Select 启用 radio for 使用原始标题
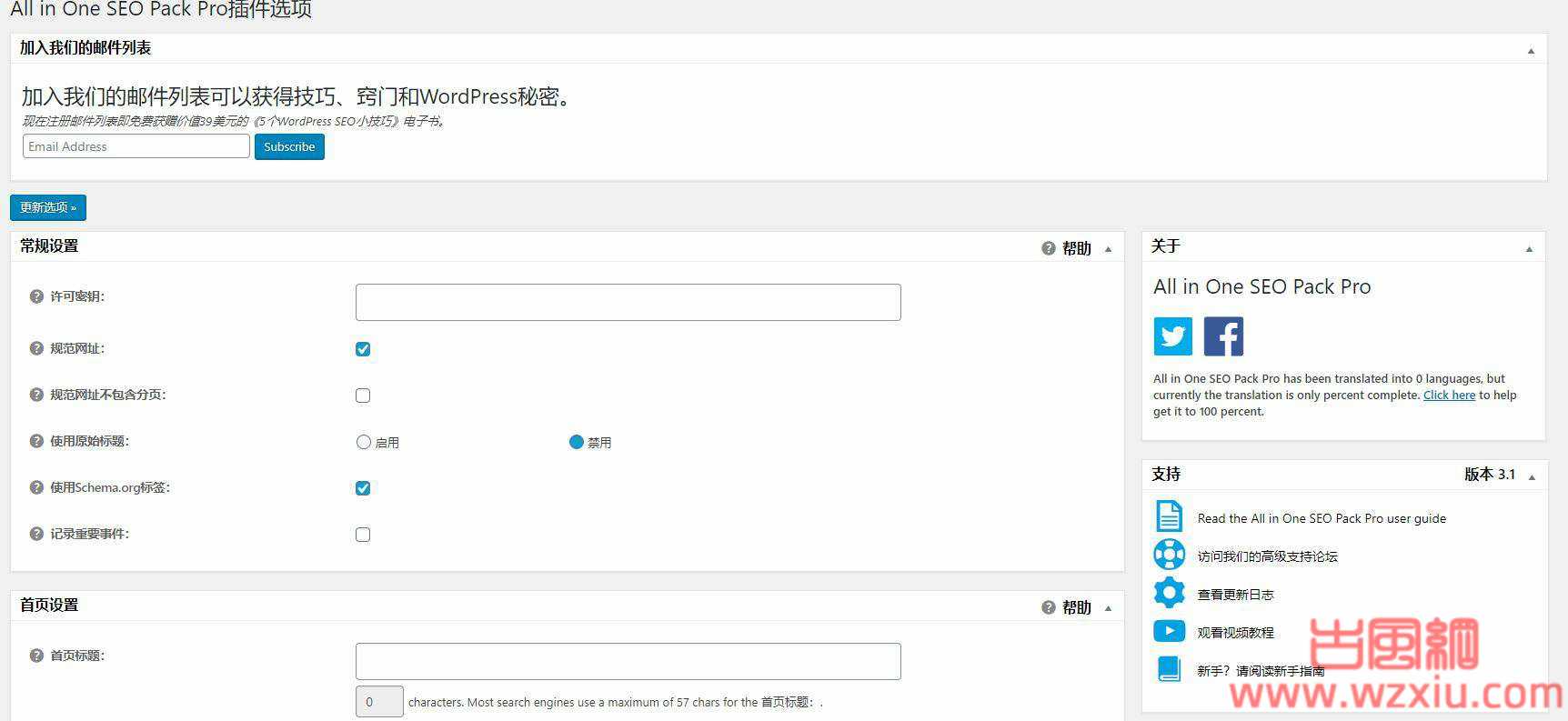The width and height of the screenshot is (1568, 721). pos(364,442)
